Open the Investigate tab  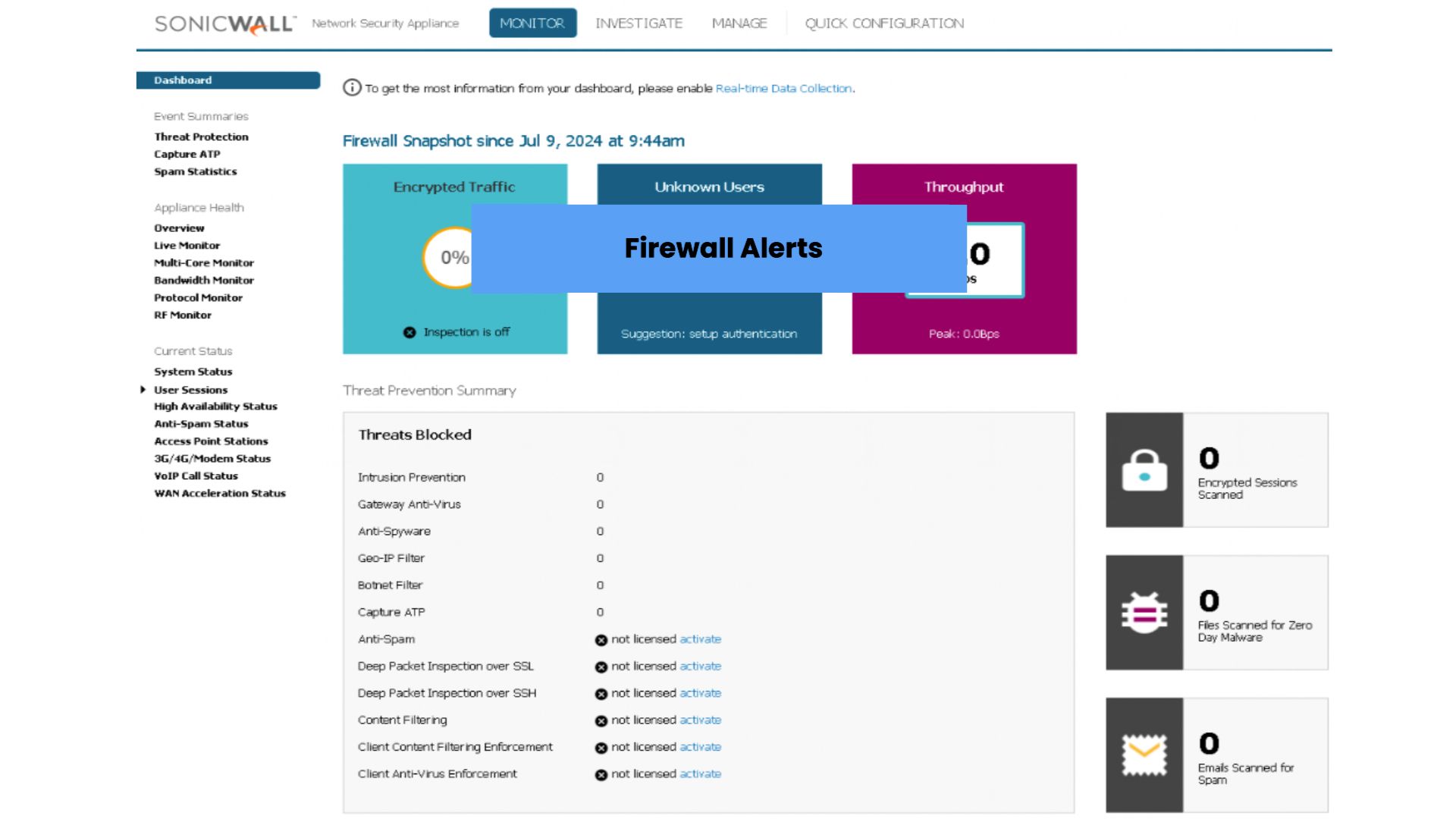[639, 24]
